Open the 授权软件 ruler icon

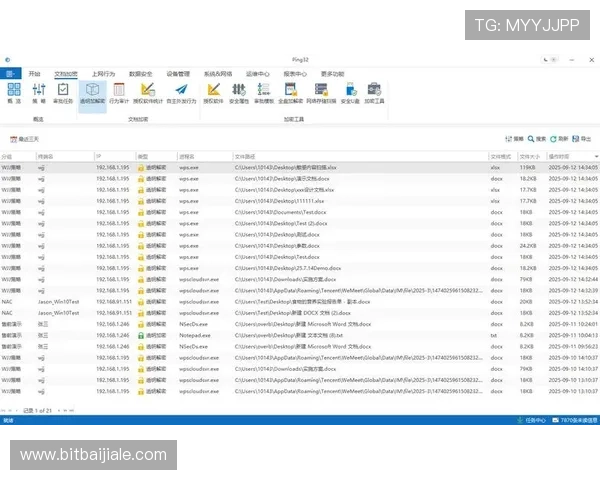coord(214,93)
